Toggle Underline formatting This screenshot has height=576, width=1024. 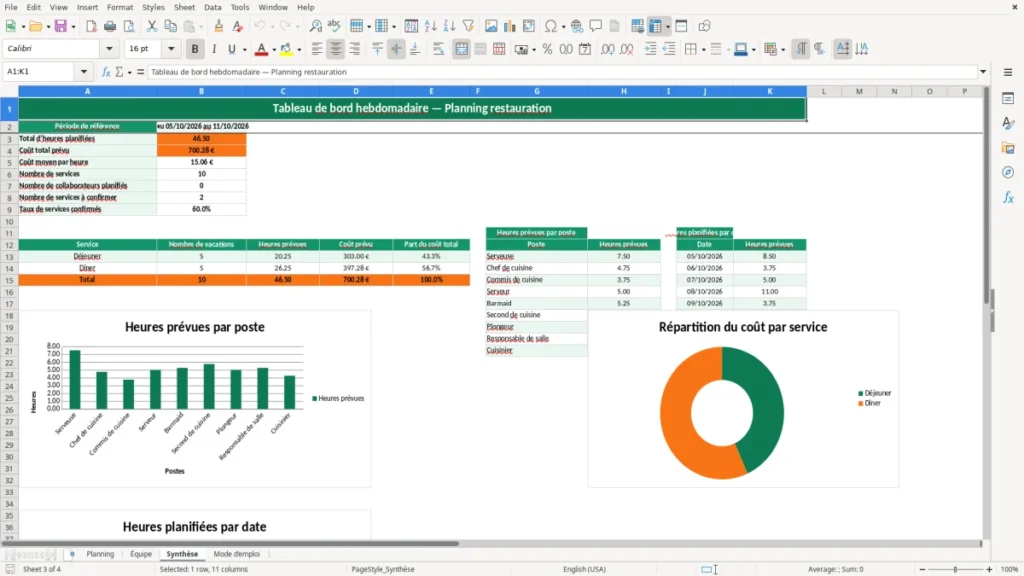pyautogui.click(x=231, y=49)
